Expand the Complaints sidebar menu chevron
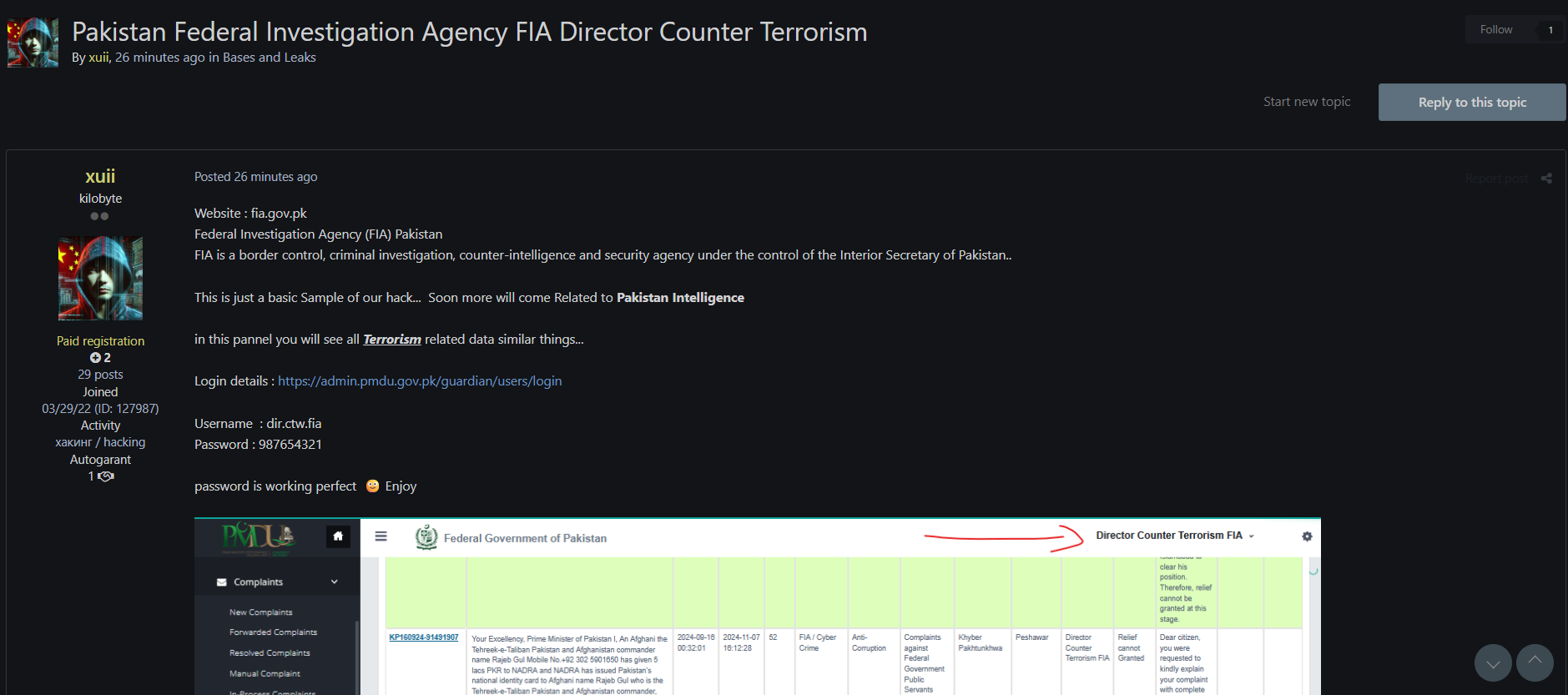1568x695 pixels. 335,582
